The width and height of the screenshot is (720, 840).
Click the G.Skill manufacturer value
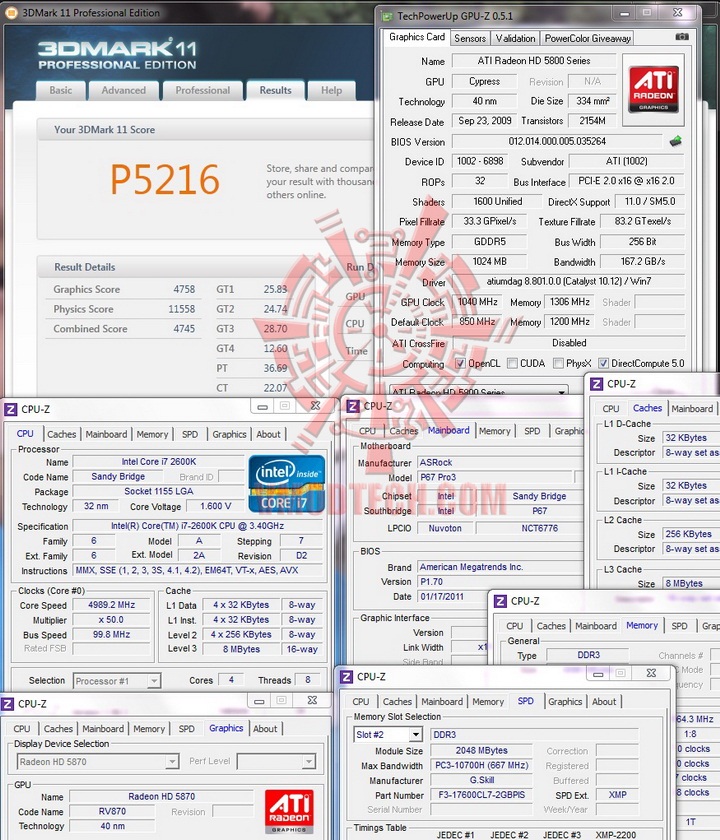[x=482, y=781]
